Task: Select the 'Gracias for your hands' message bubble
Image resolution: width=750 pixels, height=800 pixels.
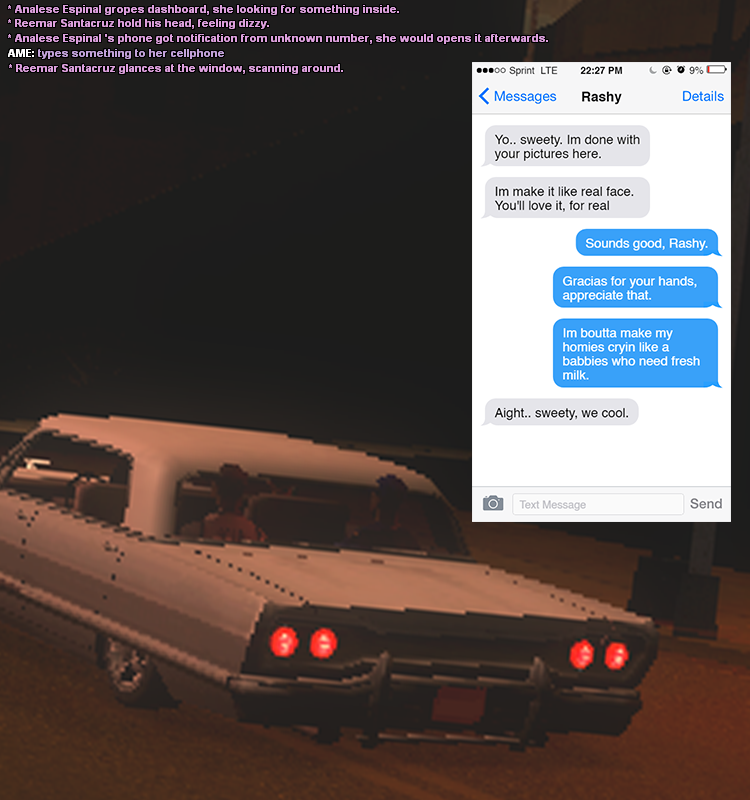Action: point(637,287)
